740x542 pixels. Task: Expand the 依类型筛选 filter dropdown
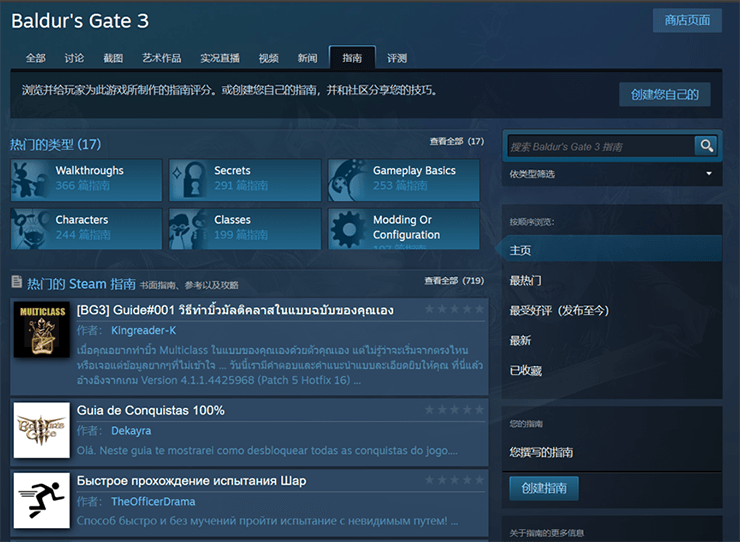[x=612, y=173]
